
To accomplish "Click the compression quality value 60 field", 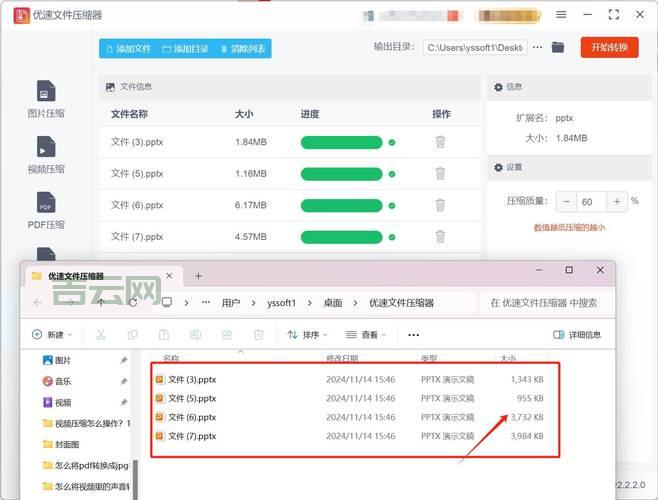I will click(x=592, y=202).
